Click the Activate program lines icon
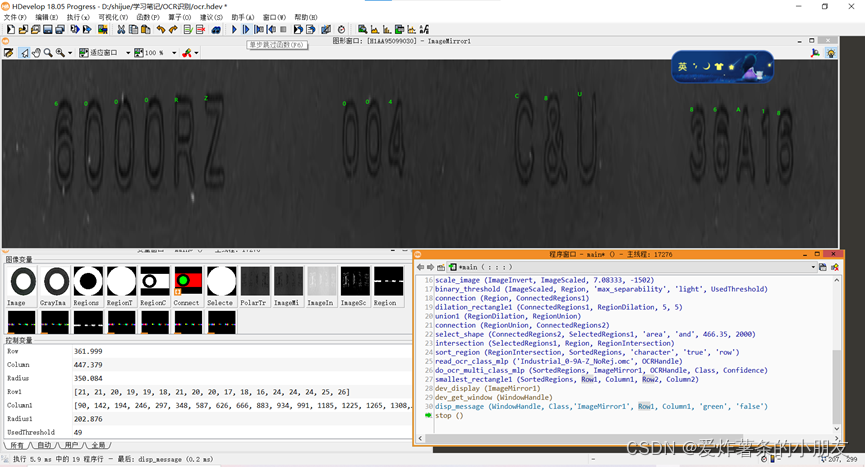865x467 pixels. pyautogui.click(x=188, y=29)
